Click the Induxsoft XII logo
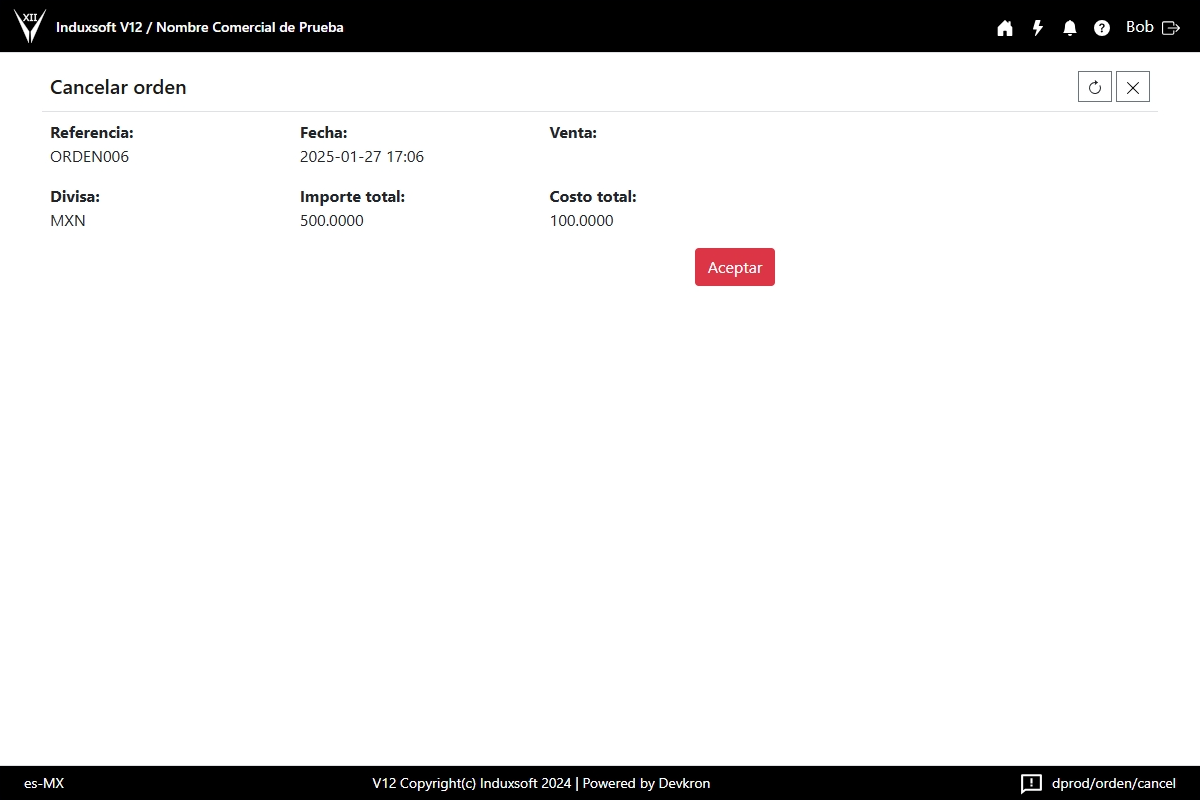The width and height of the screenshot is (1200, 800). [30, 26]
